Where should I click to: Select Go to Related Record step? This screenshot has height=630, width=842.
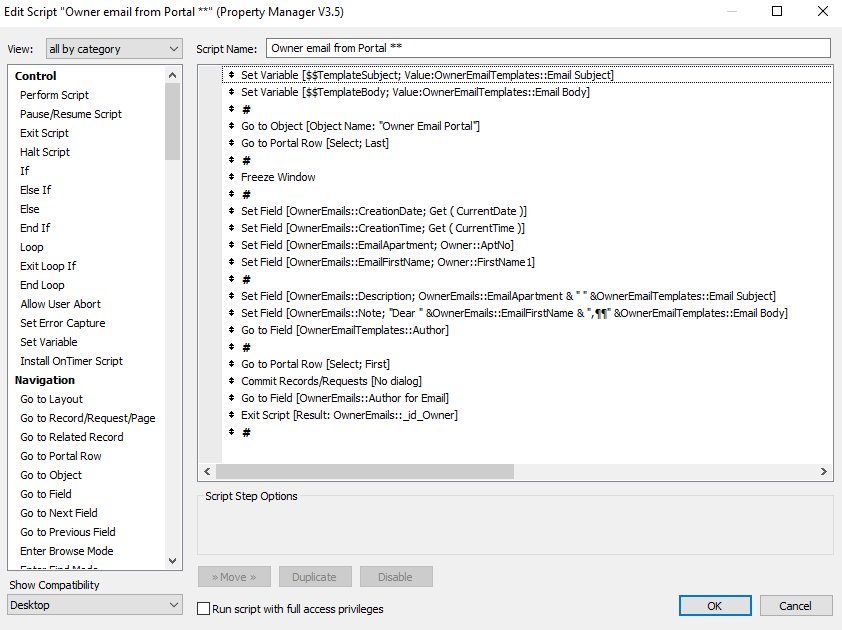point(72,437)
